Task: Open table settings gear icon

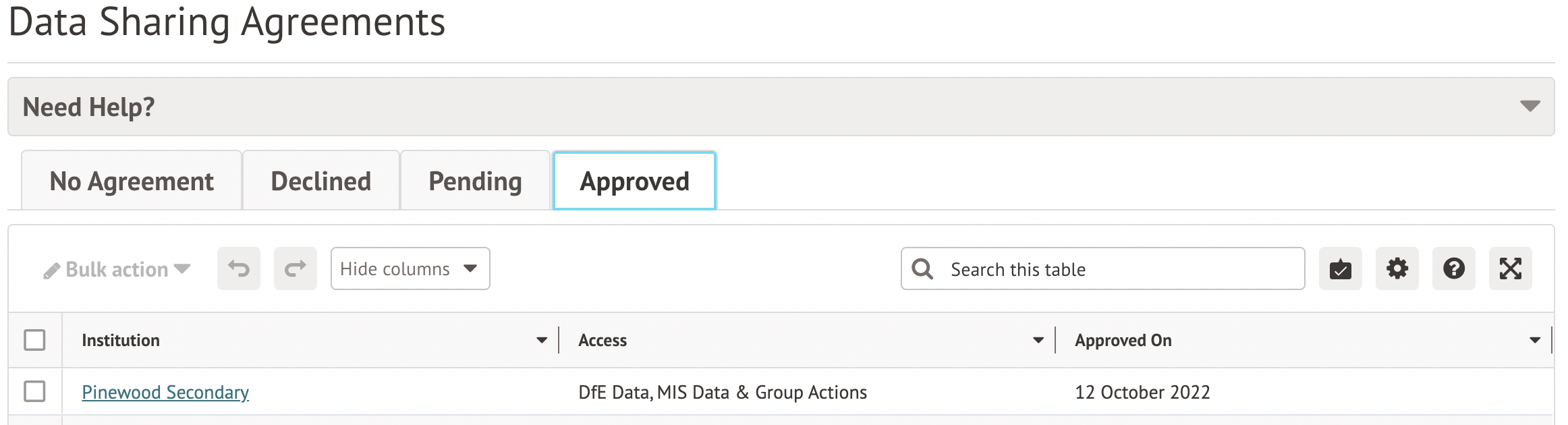Action: pyautogui.click(x=1397, y=268)
